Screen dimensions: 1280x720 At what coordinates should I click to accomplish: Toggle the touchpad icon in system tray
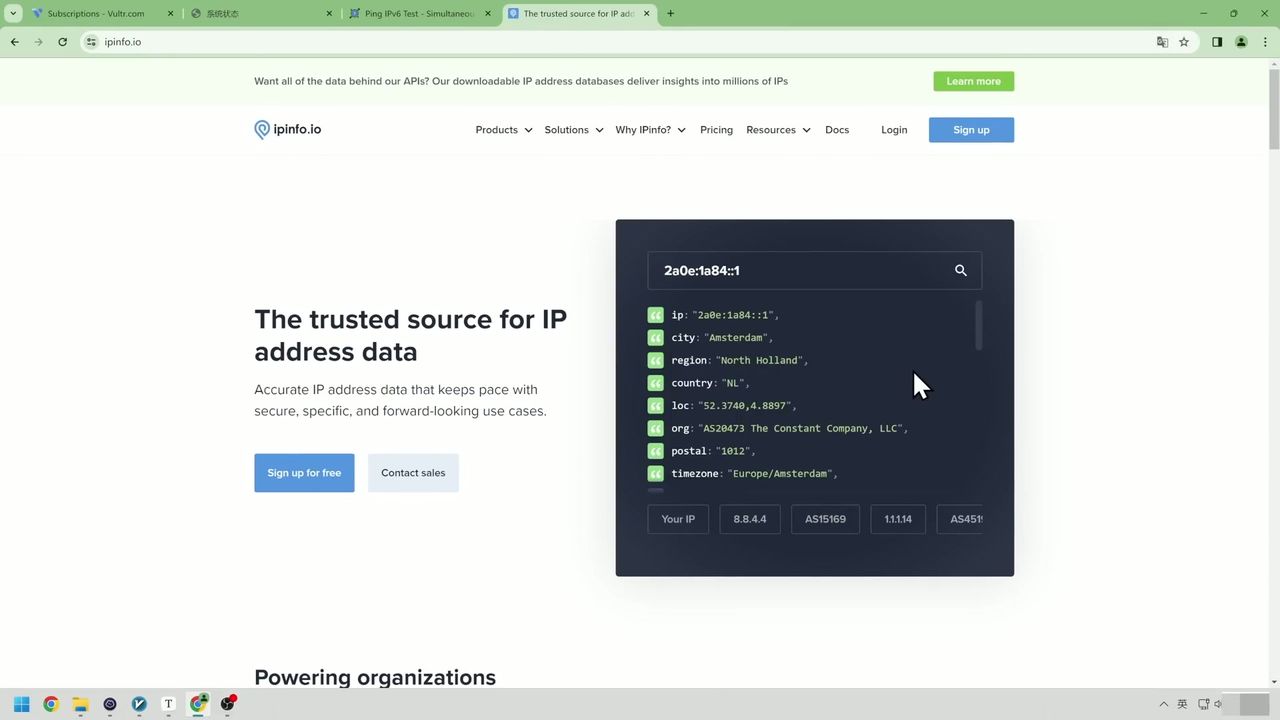1203,704
